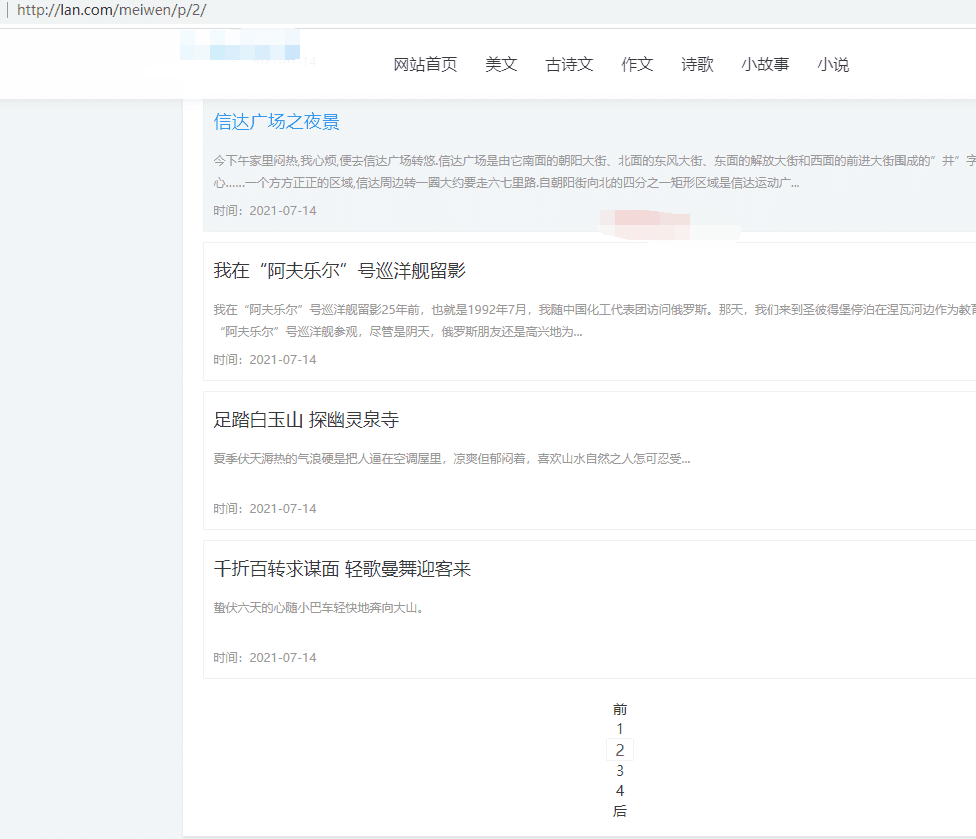The image size is (976, 839).
Task: Click the current page 2 indicator
Action: [620, 750]
